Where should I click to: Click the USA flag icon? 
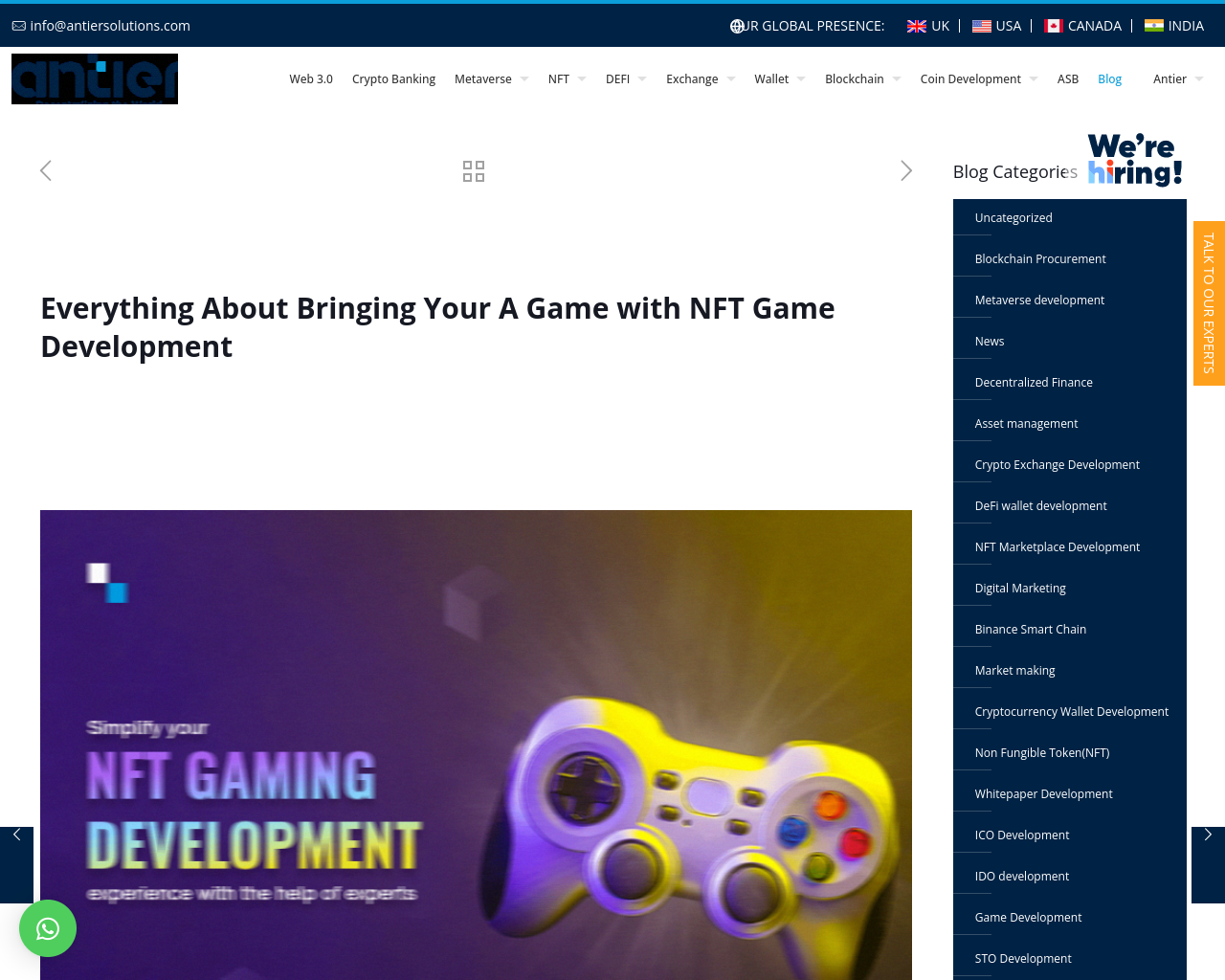coord(982,26)
